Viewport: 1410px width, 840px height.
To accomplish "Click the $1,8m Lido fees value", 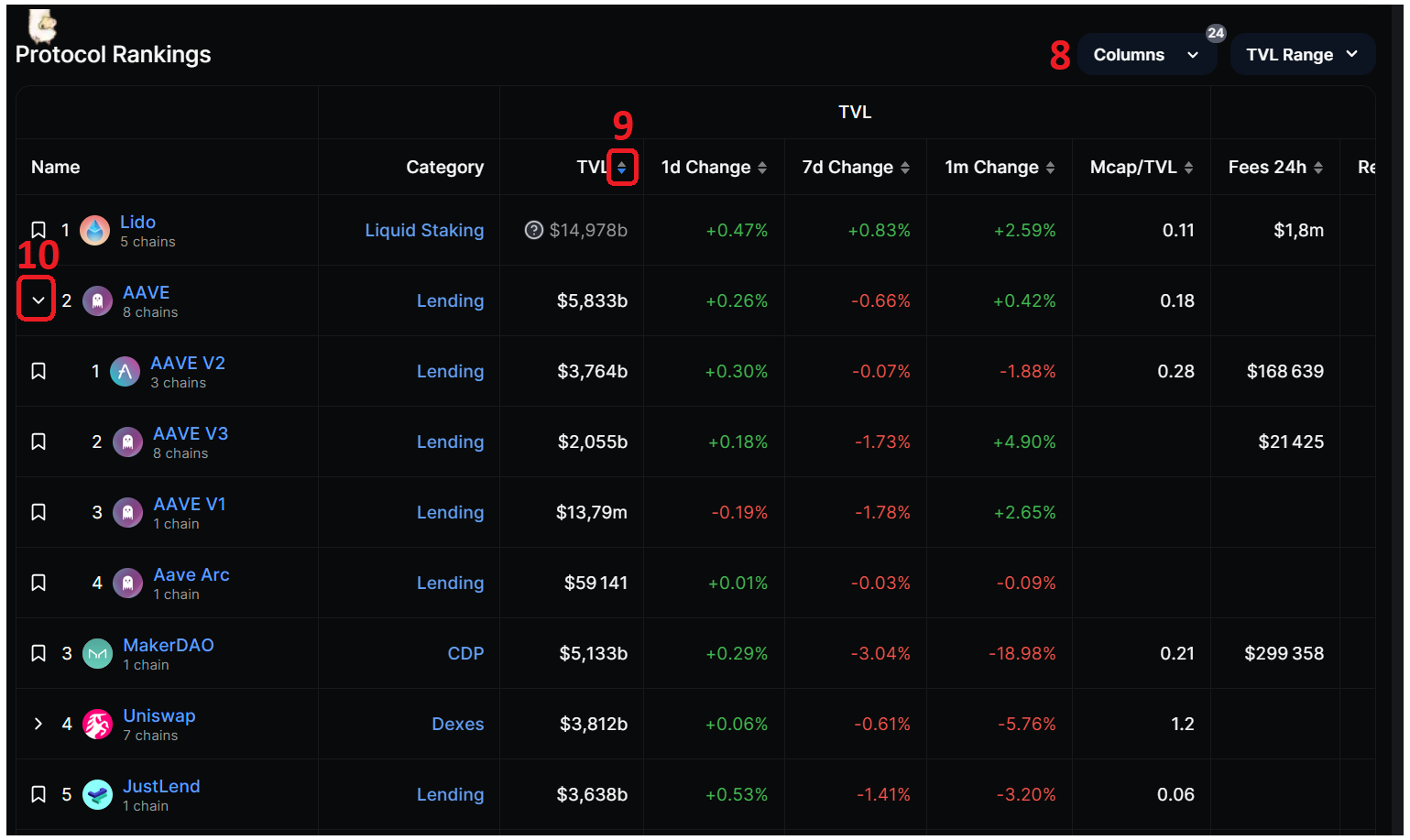I will click(1298, 230).
